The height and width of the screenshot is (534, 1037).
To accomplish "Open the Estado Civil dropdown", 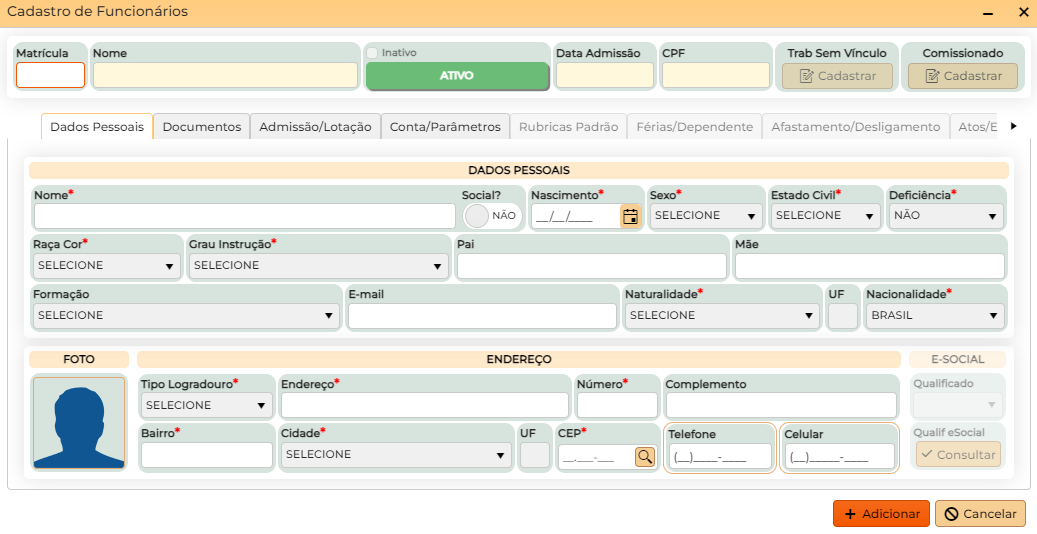I will pos(826,216).
